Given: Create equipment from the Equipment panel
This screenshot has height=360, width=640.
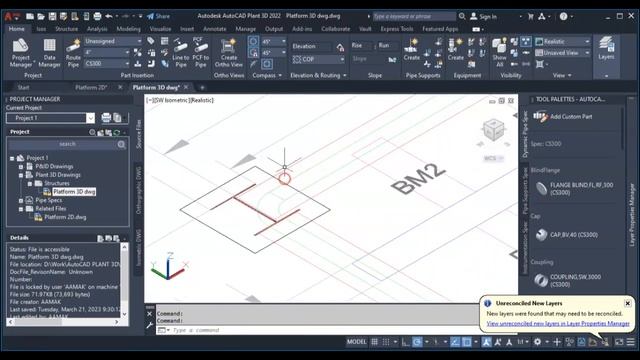Looking at the screenshot, I should pos(456,49).
